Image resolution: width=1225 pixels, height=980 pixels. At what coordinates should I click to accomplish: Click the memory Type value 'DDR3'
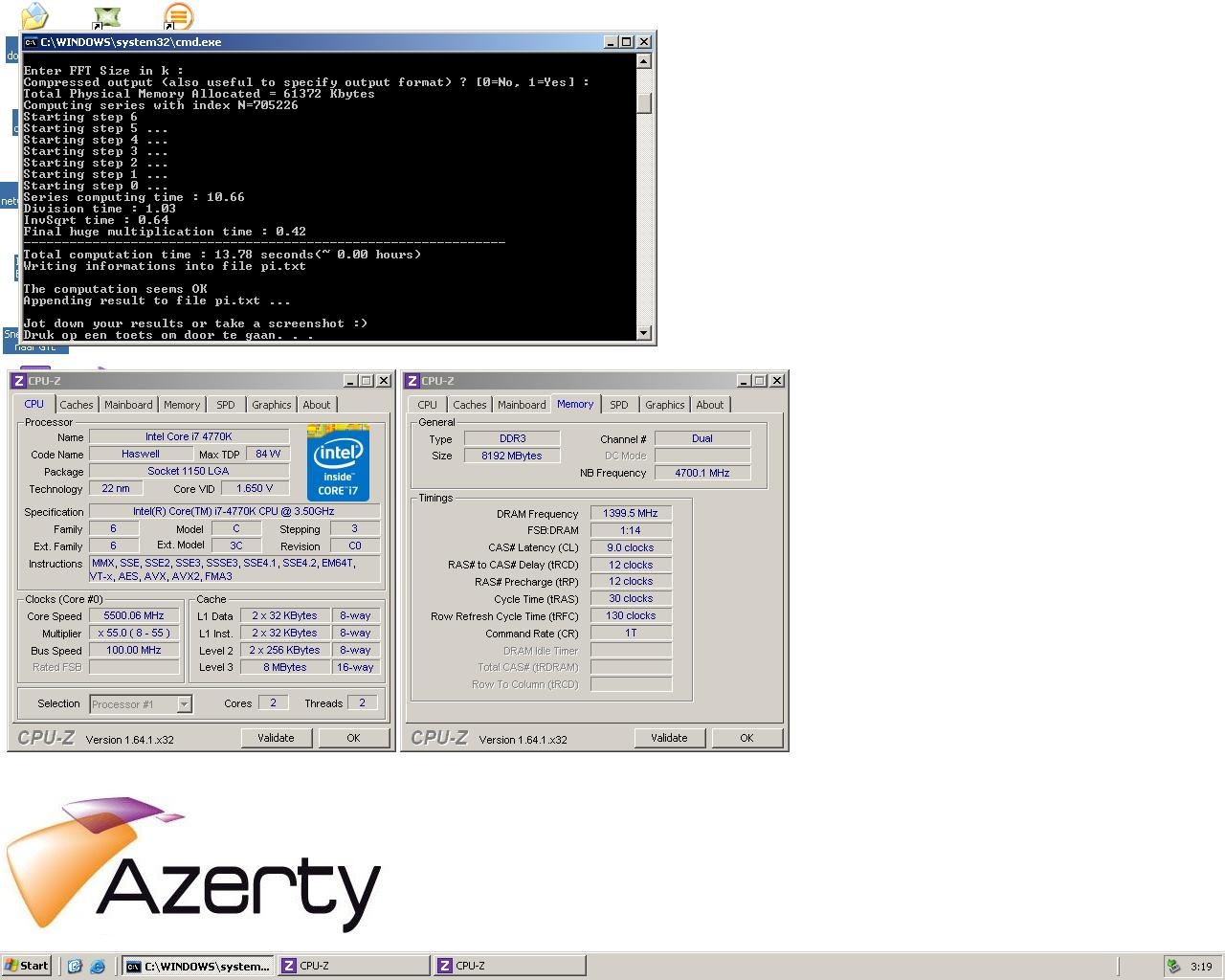tap(512, 438)
